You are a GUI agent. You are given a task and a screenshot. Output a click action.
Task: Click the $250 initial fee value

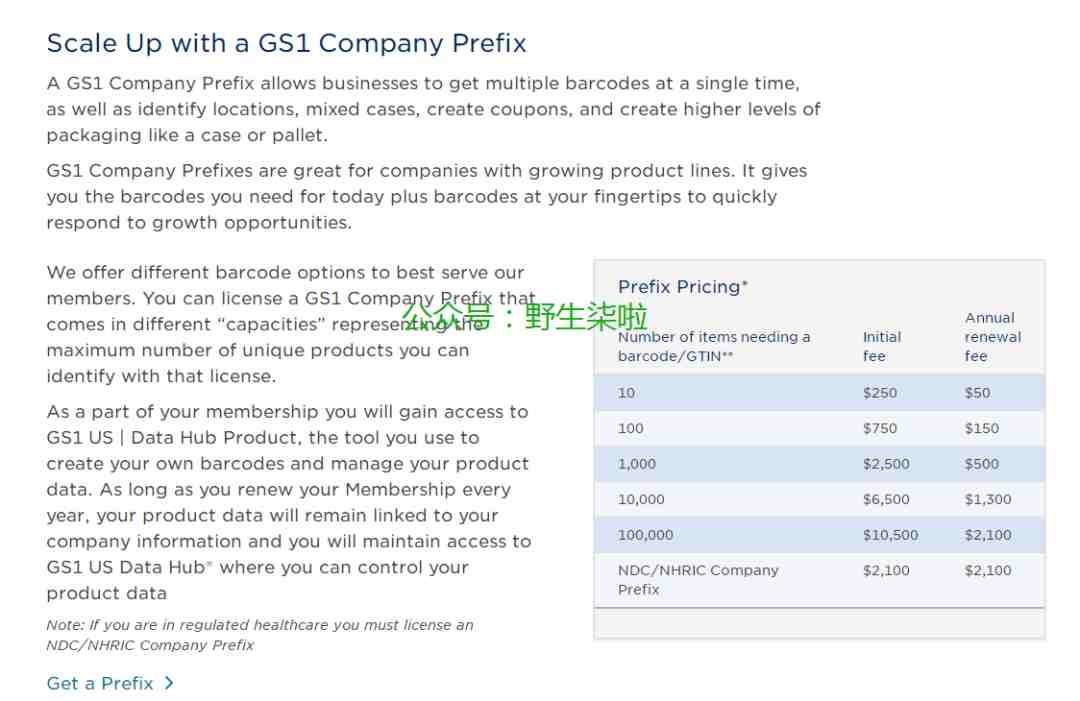[880, 393]
